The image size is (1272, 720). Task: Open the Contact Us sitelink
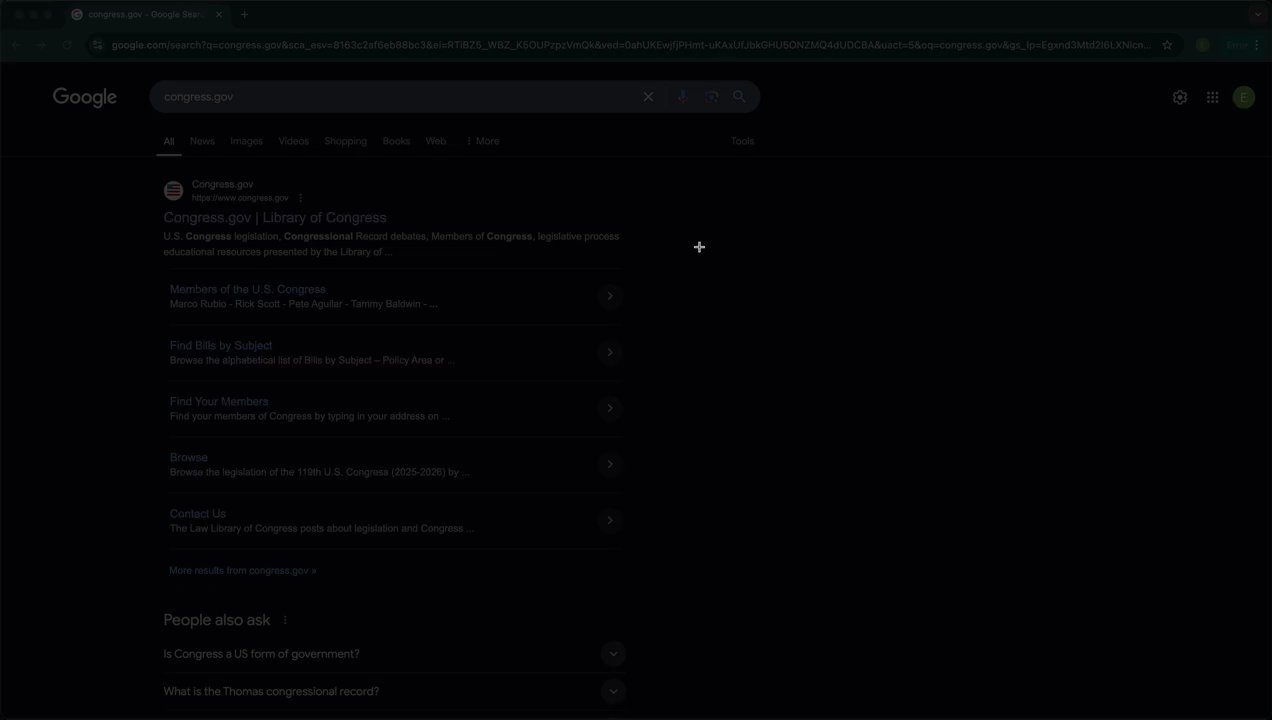pos(198,513)
